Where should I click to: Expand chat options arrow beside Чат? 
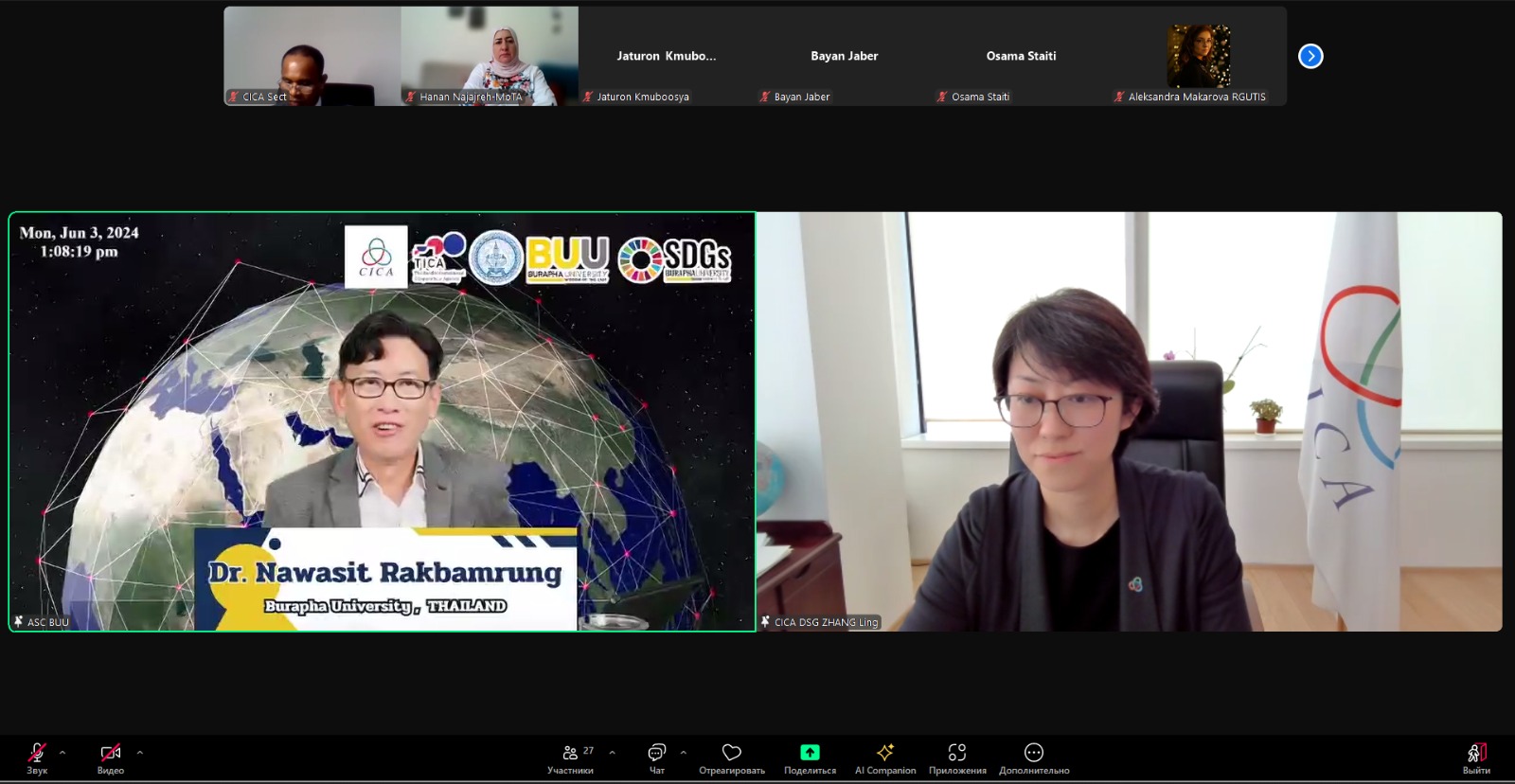coord(683,753)
